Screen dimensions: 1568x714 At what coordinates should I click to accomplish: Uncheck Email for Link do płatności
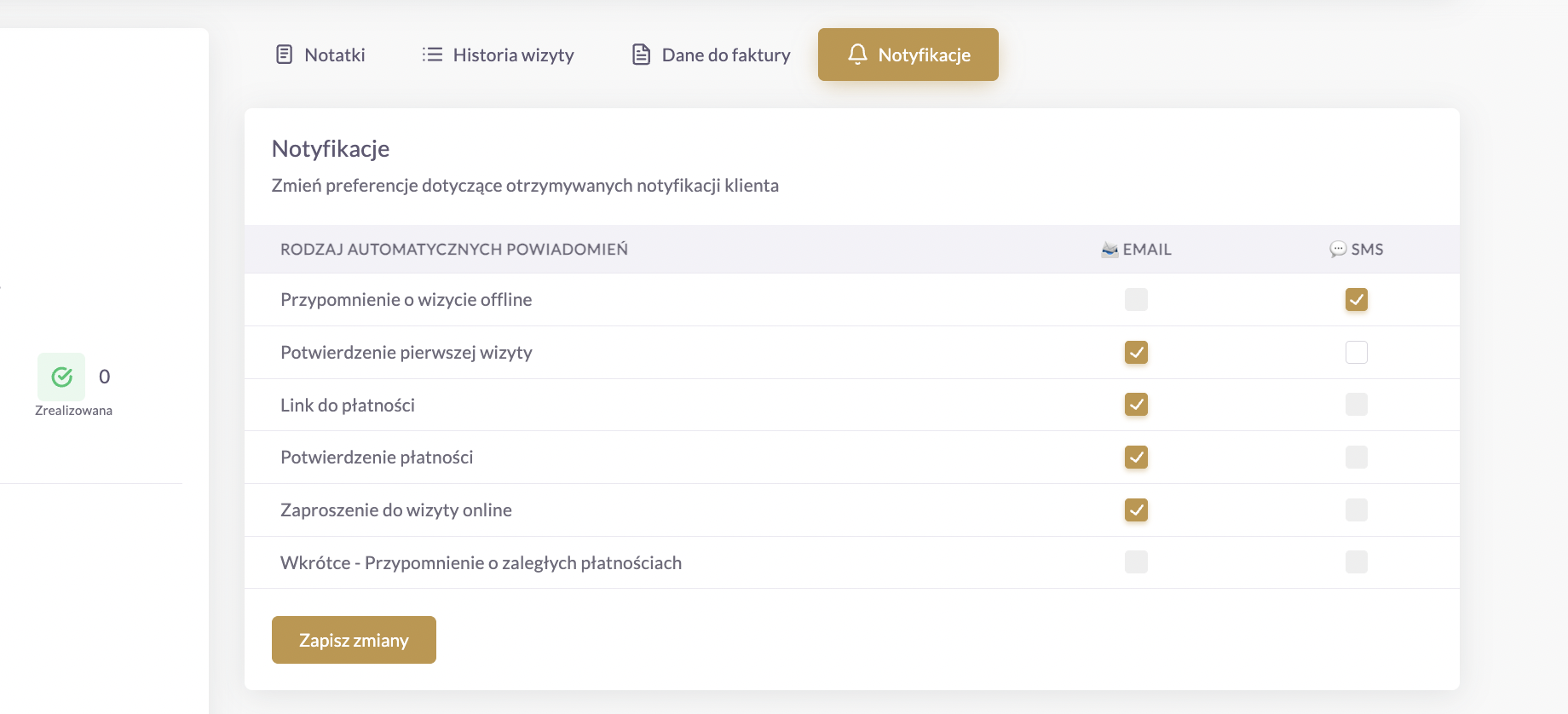(1136, 405)
